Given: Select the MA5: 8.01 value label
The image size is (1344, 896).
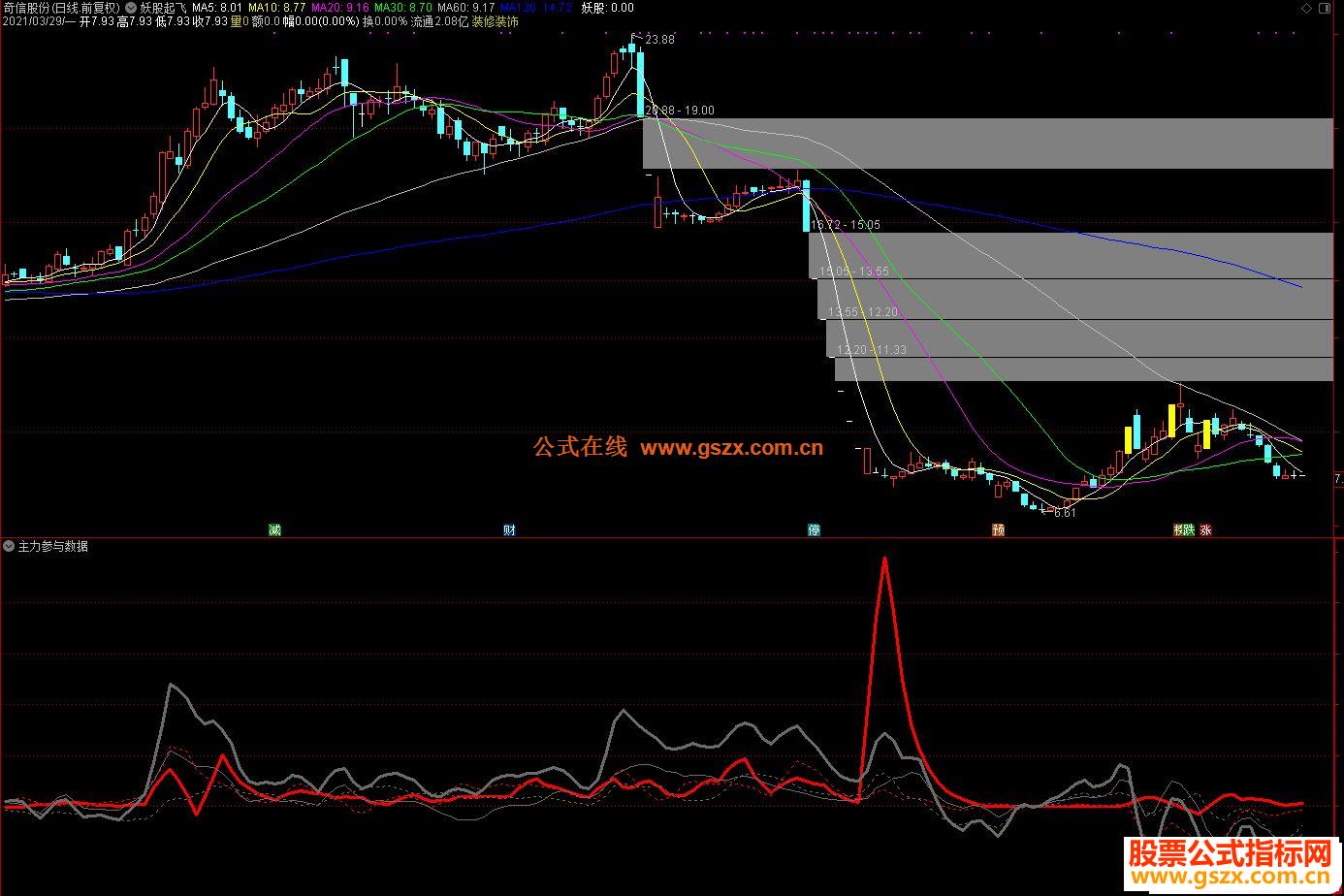Looking at the screenshot, I should click(217, 8).
